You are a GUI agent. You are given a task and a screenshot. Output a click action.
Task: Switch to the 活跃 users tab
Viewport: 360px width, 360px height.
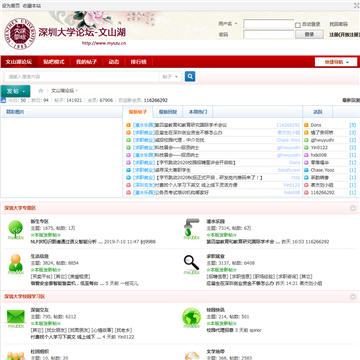(318, 112)
